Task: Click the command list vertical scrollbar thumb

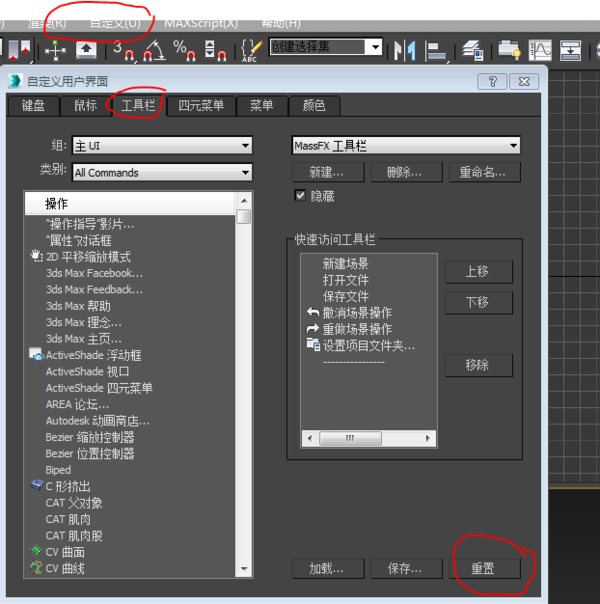Action: pyautogui.click(x=244, y=216)
